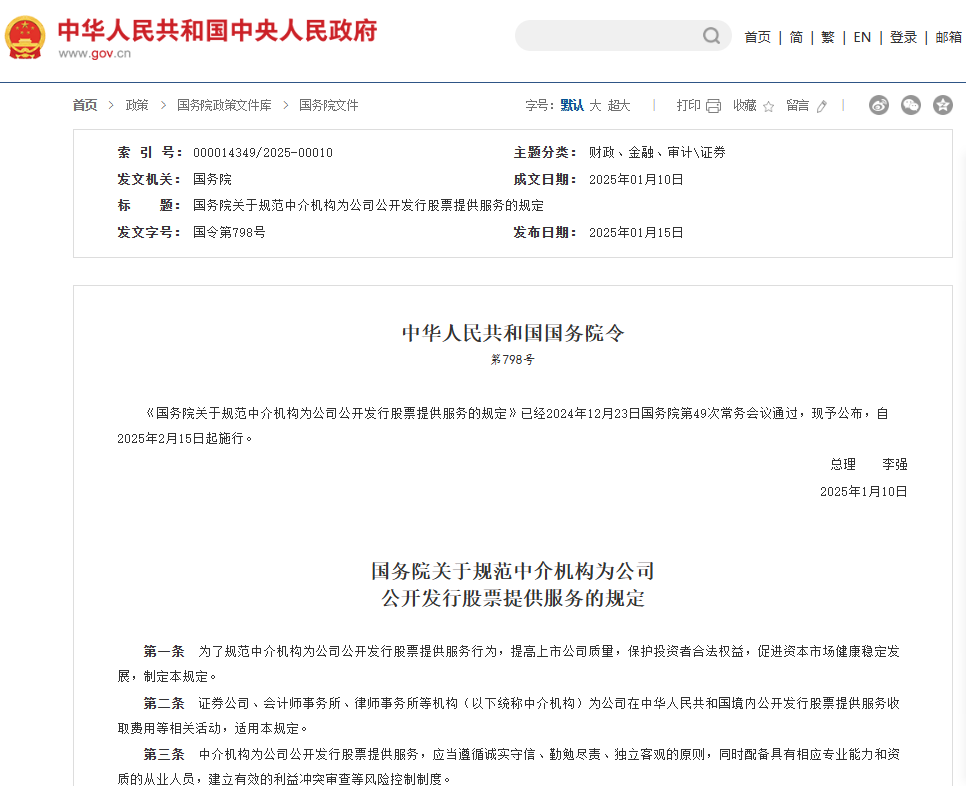Screen dimensions: 966x786
Task: Open 国务院文件 breadcrumb link
Action: point(328,105)
